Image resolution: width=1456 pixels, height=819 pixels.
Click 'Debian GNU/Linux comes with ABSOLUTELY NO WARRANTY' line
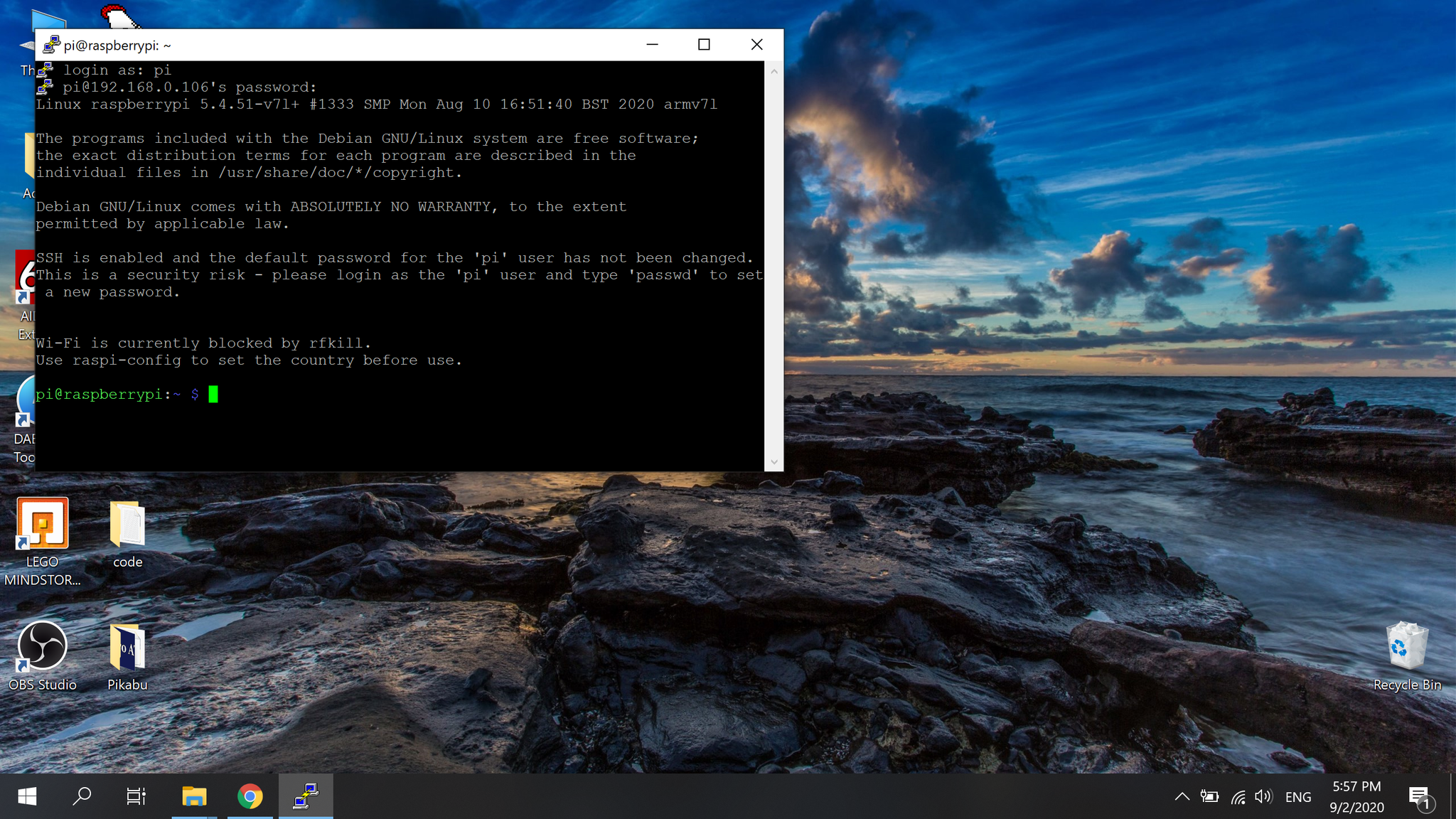pos(331,207)
